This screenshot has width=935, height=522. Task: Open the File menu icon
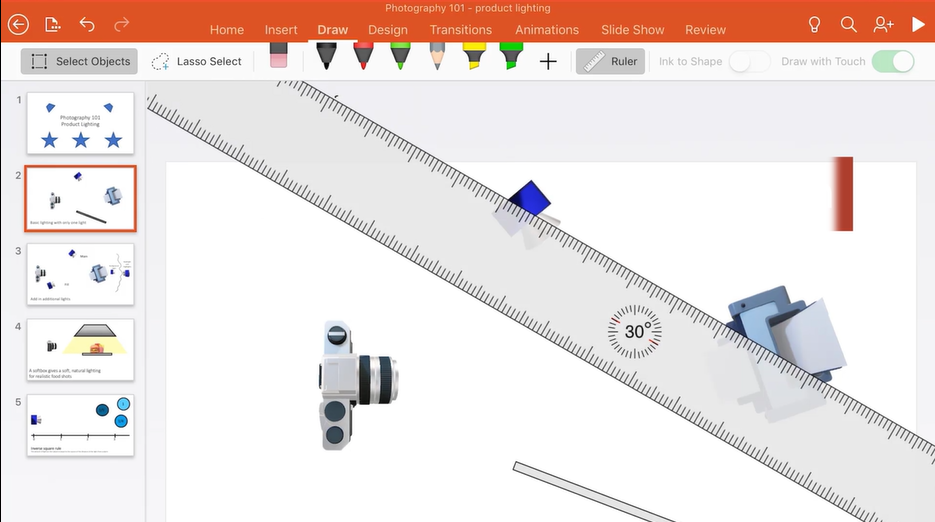(x=52, y=24)
